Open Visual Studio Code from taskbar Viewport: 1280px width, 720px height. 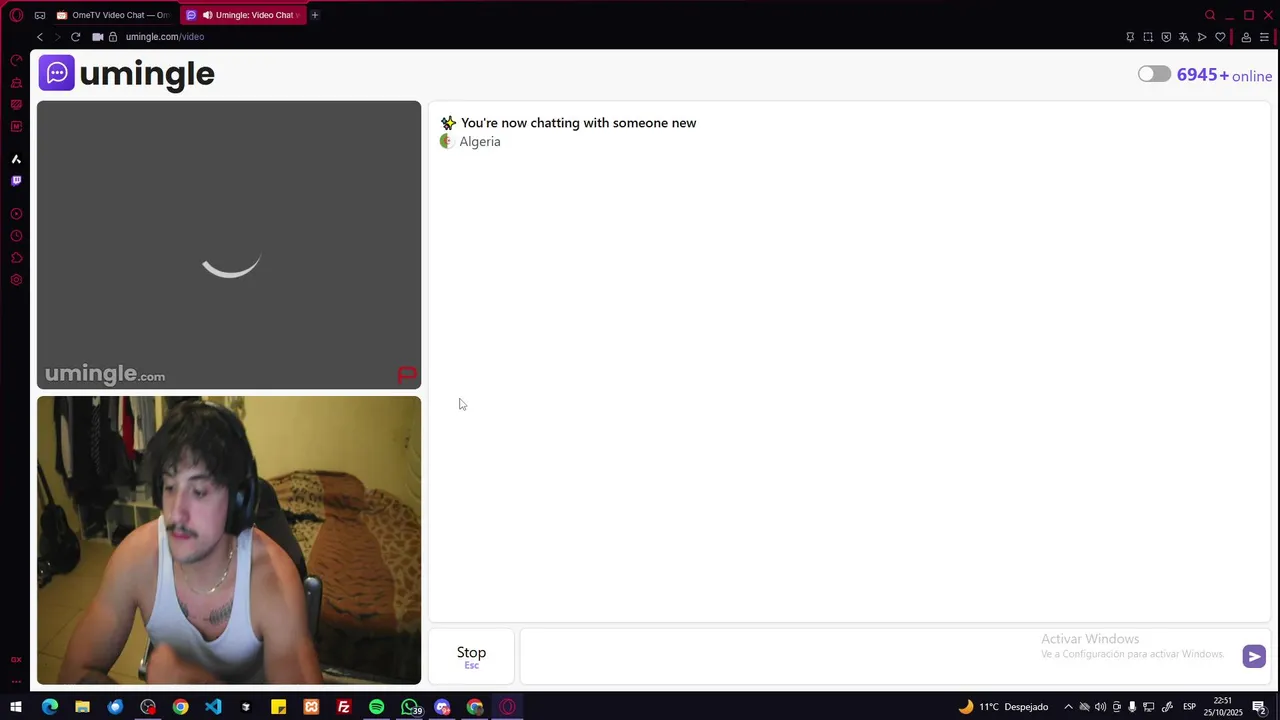(213, 707)
